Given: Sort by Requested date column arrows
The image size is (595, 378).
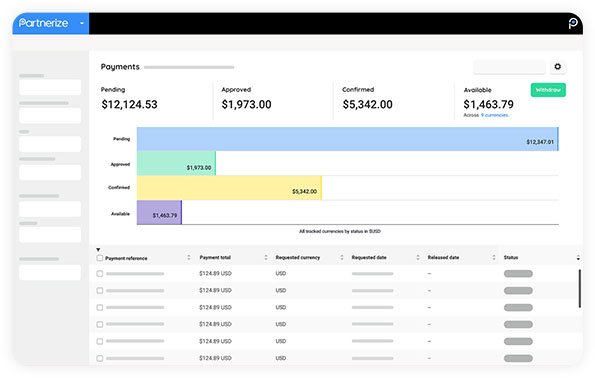Looking at the screenshot, I should 418,258.
